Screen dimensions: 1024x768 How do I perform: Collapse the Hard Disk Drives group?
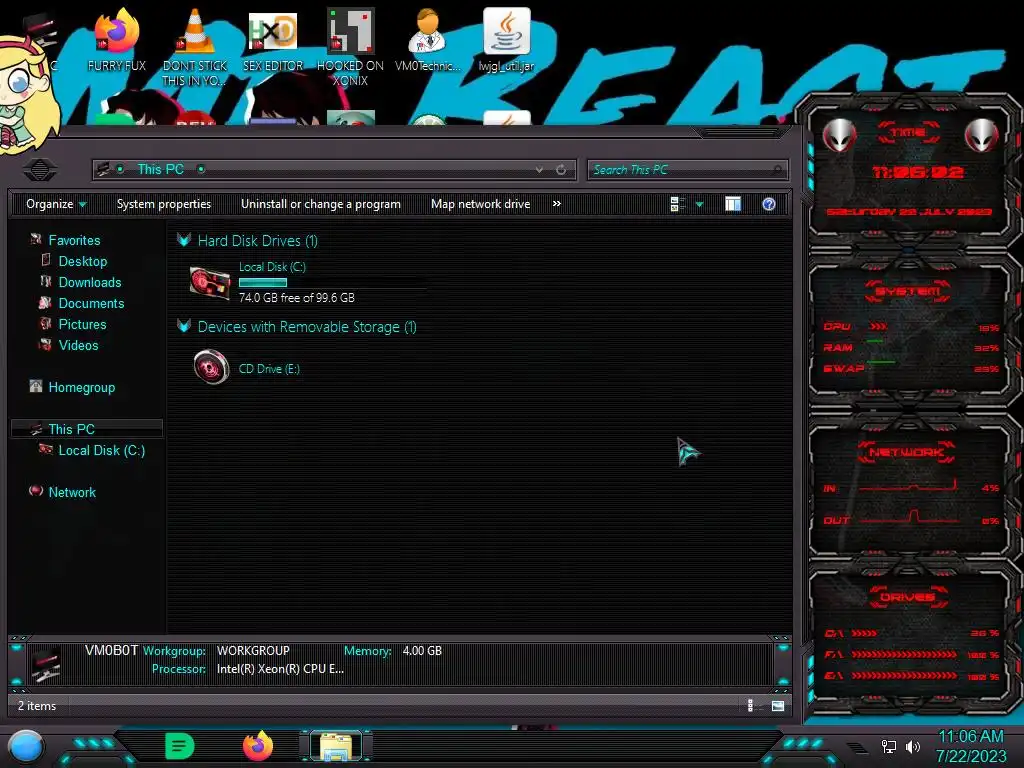(184, 240)
